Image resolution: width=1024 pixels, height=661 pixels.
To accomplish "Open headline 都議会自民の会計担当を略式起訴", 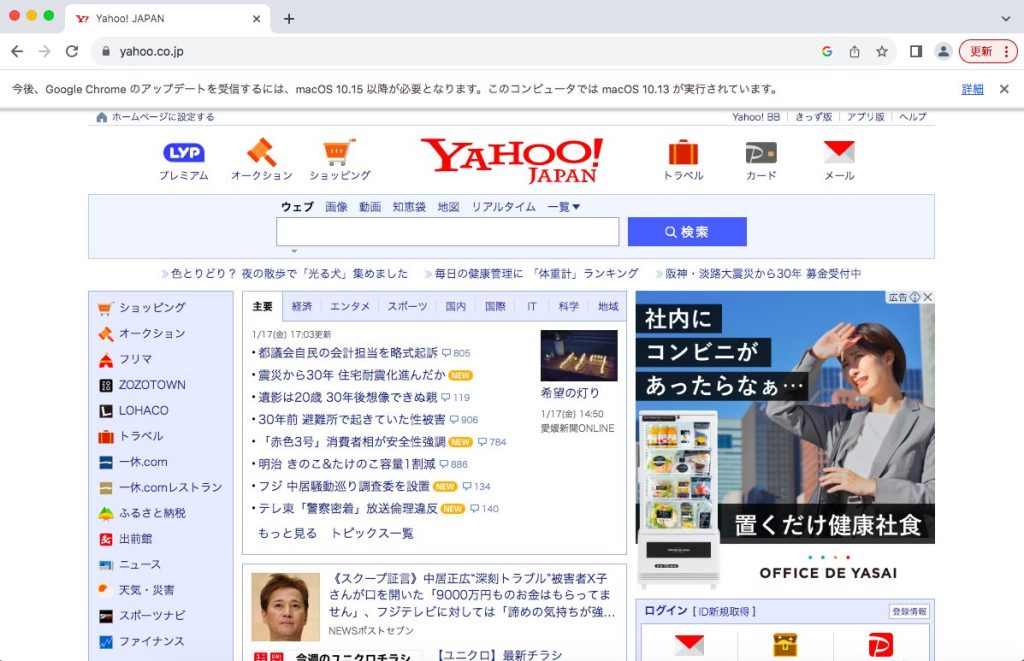I will pos(348,353).
